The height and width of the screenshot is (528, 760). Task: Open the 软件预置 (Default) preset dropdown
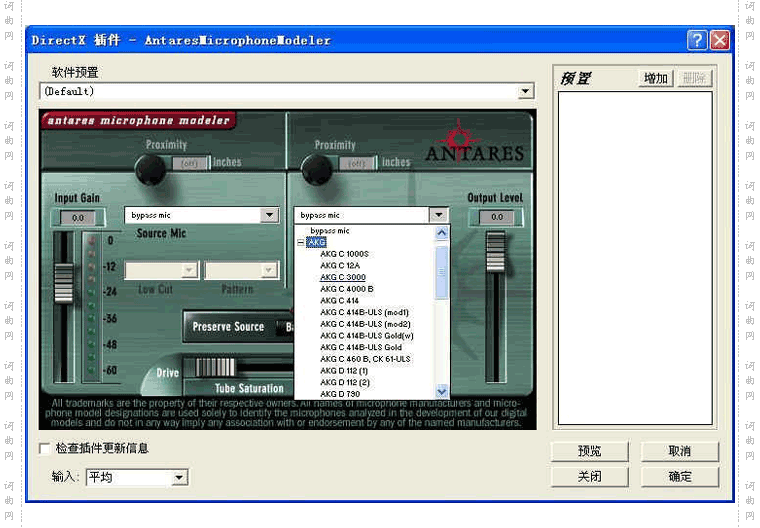(525, 91)
